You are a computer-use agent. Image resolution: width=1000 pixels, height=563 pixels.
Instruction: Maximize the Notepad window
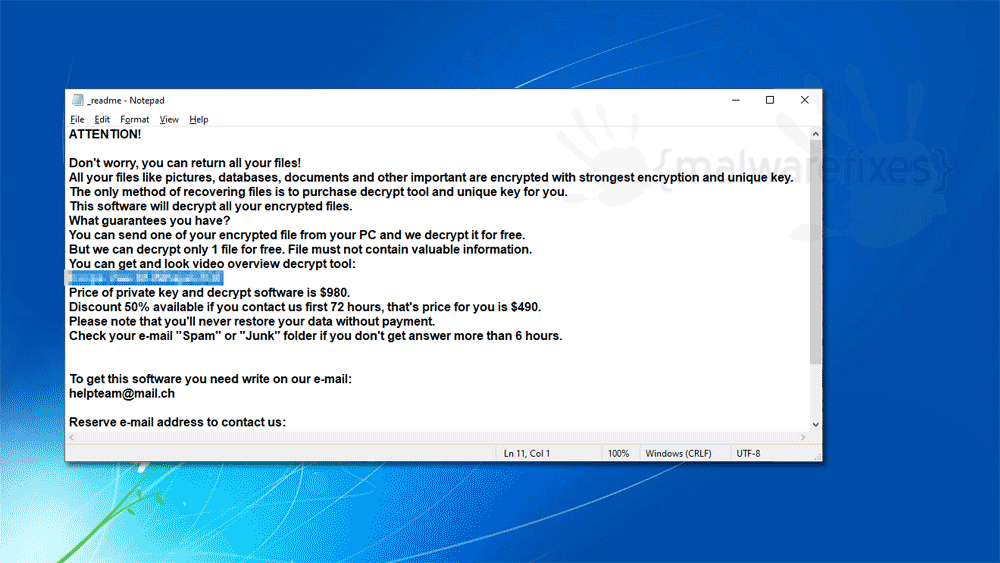tap(770, 100)
